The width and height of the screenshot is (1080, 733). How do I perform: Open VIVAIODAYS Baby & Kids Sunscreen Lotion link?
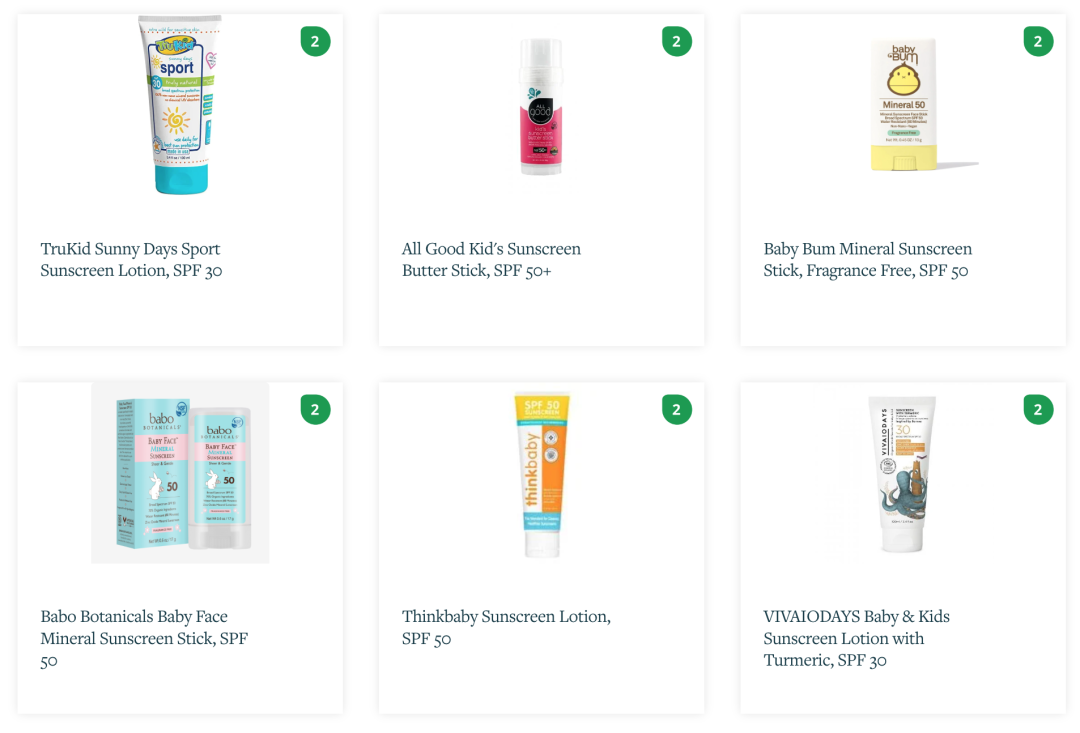coord(856,638)
